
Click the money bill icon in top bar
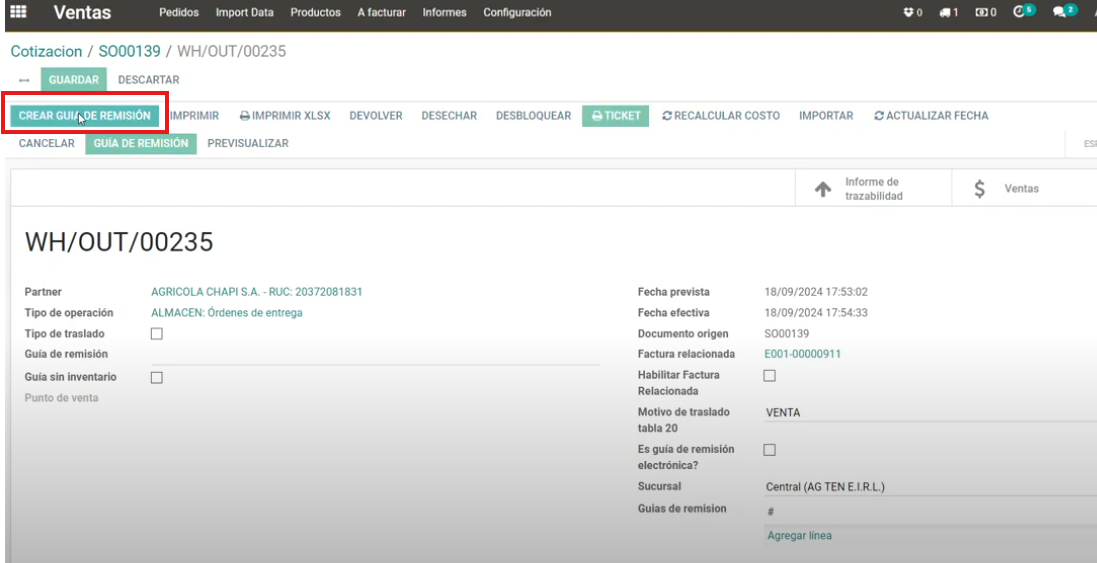pyautogui.click(x=985, y=13)
